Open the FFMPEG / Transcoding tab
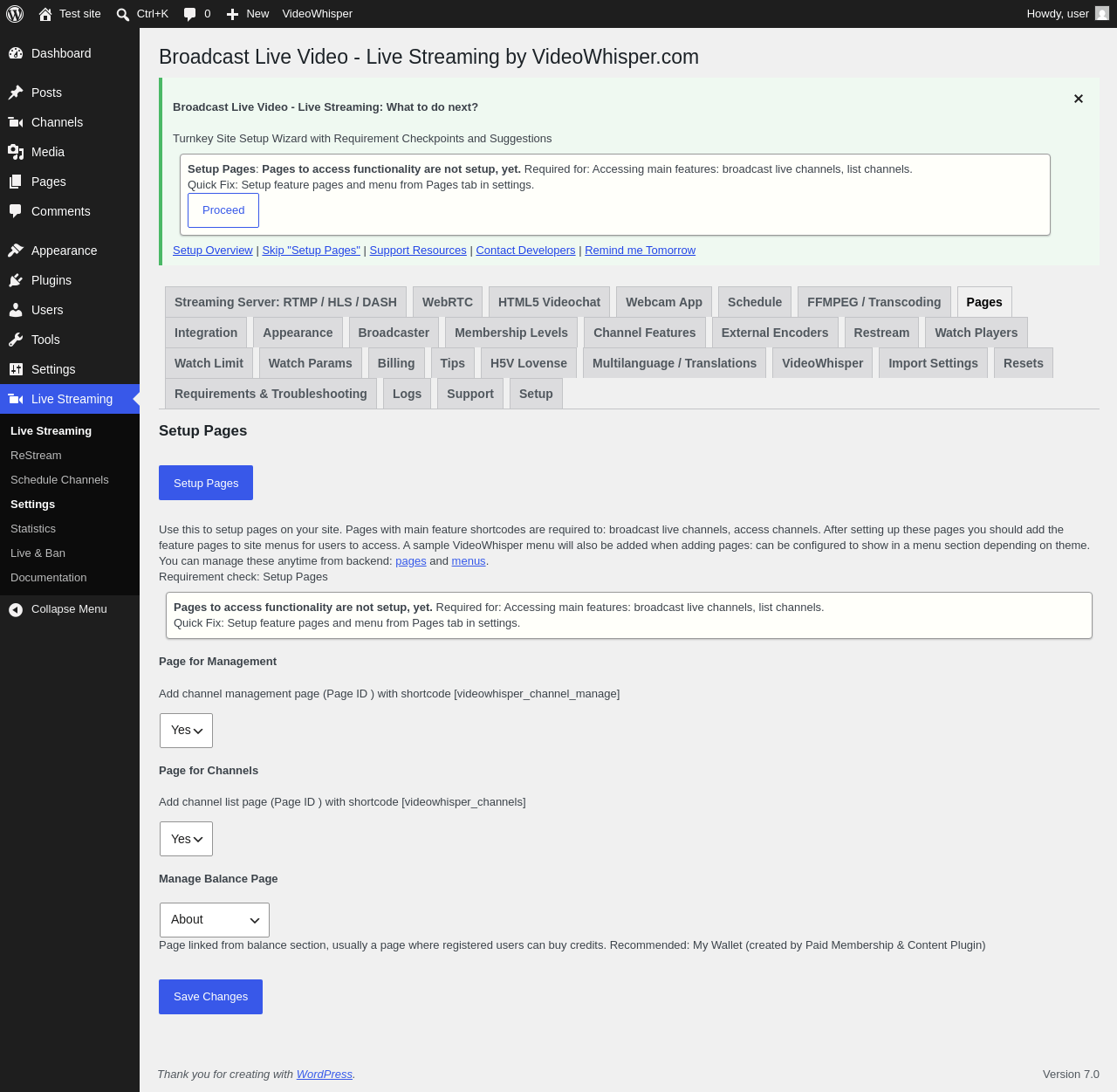The image size is (1117, 1092). point(874,302)
